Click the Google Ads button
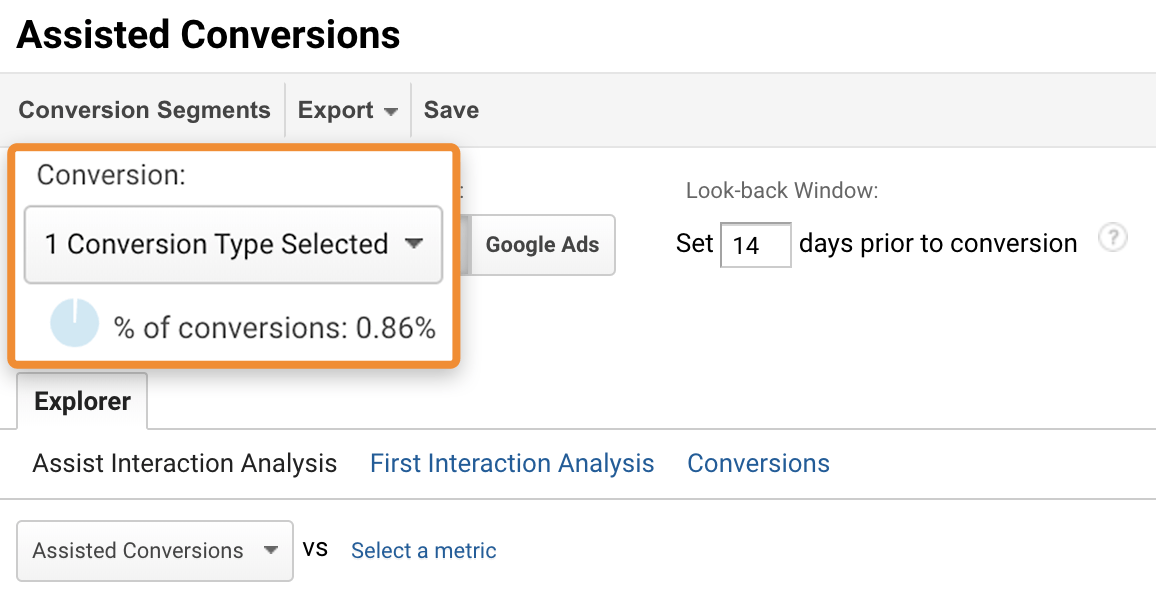Image resolution: width=1156 pixels, height=610 pixels. pos(542,244)
